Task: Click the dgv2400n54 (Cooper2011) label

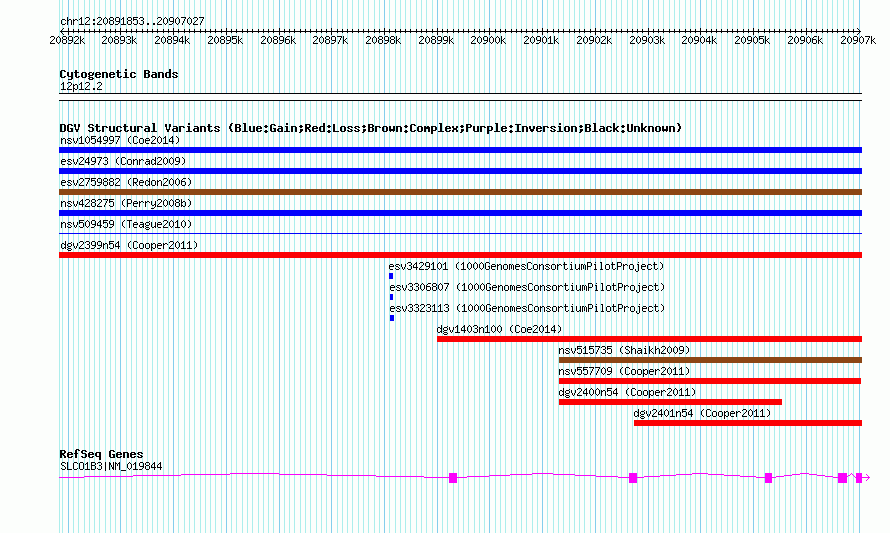Action: point(627,392)
